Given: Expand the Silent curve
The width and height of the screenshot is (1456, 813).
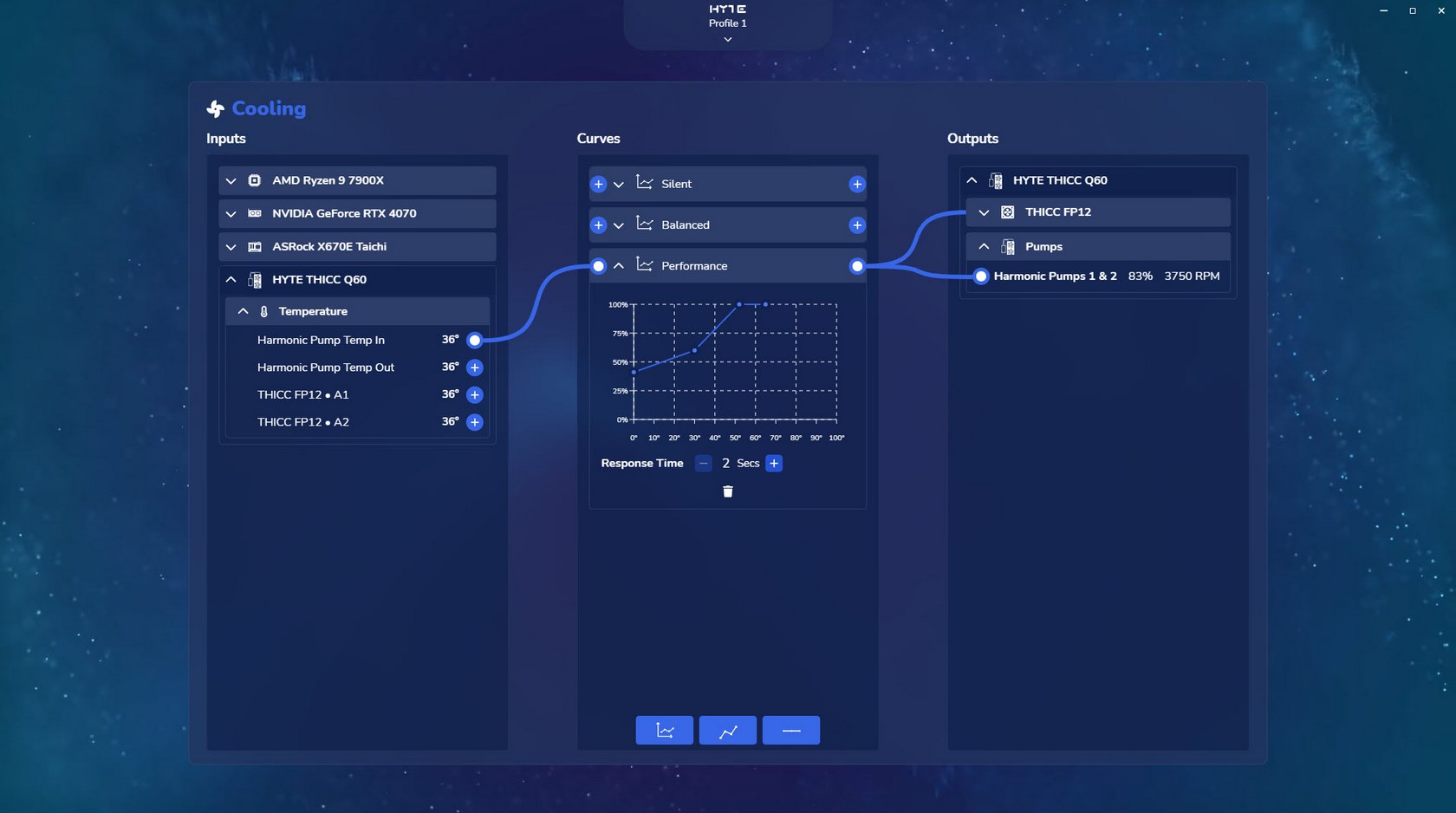Looking at the screenshot, I should pos(619,185).
